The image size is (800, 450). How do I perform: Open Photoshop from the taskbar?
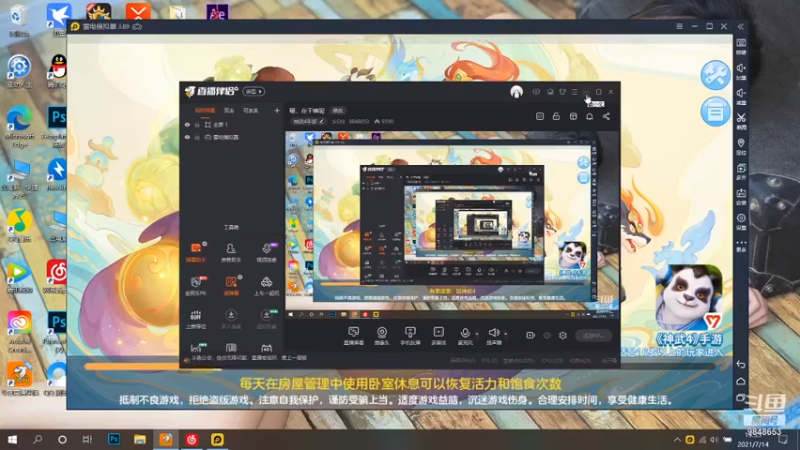114,439
